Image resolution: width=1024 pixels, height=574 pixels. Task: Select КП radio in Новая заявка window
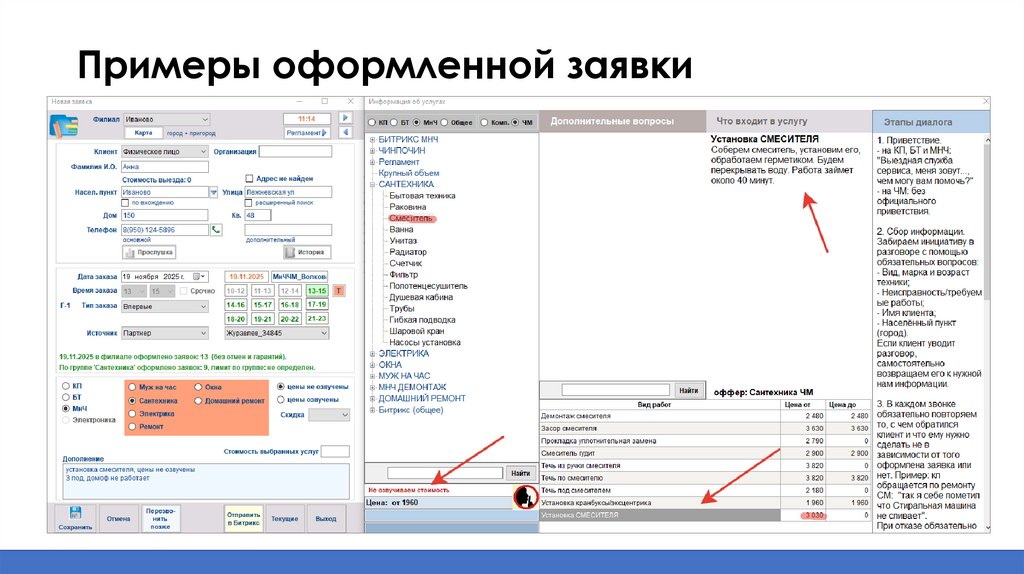[x=65, y=386]
